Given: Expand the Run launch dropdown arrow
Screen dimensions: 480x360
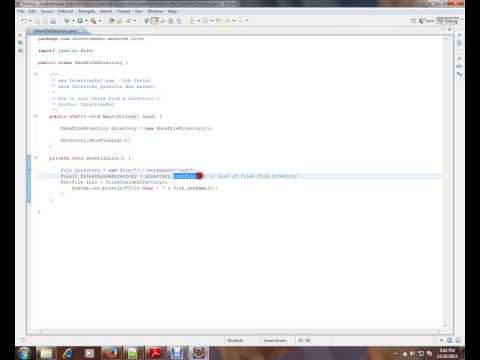Looking at the screenshot, I should (x=86, y=21).
